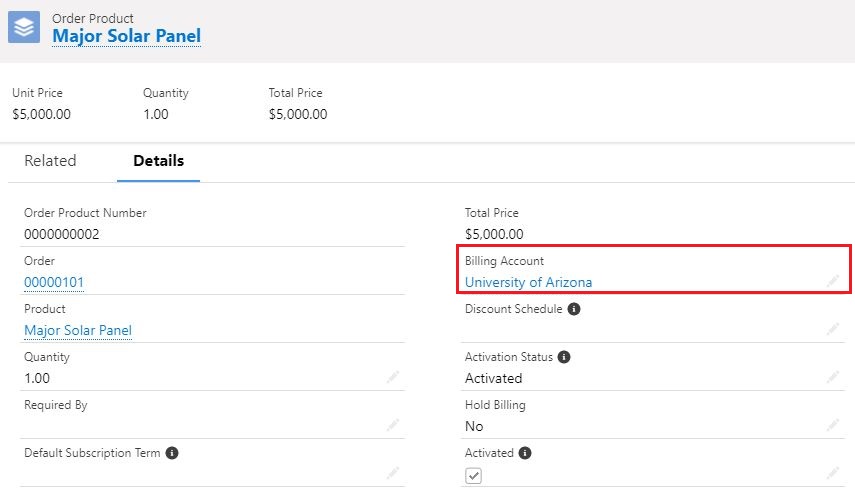Edit Hold Billing using pencil icon
Screen dimensions: 855x489
(x=833, y=425)
